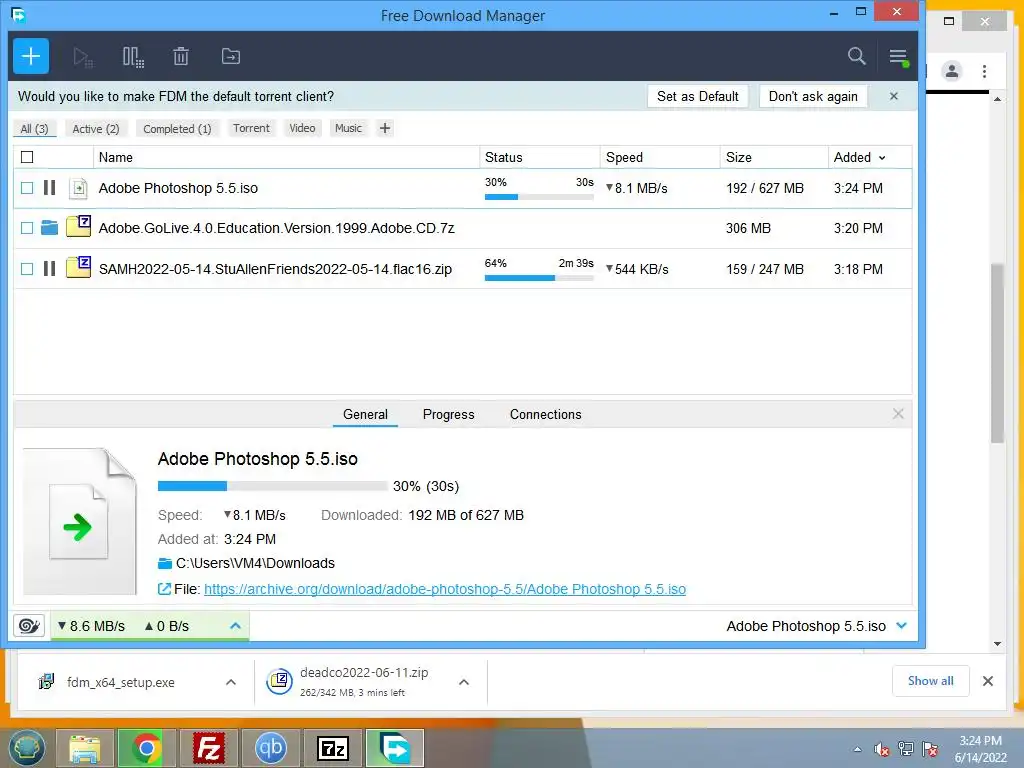
Task: Click the muted volume tray icon
Action: 882,749
